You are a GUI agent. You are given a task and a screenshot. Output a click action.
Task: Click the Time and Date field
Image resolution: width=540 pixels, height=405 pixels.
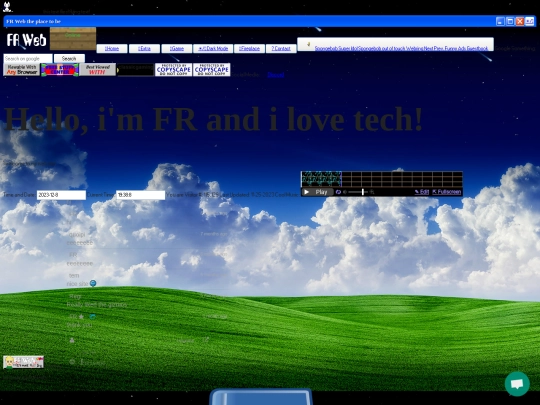click(61, 195)
